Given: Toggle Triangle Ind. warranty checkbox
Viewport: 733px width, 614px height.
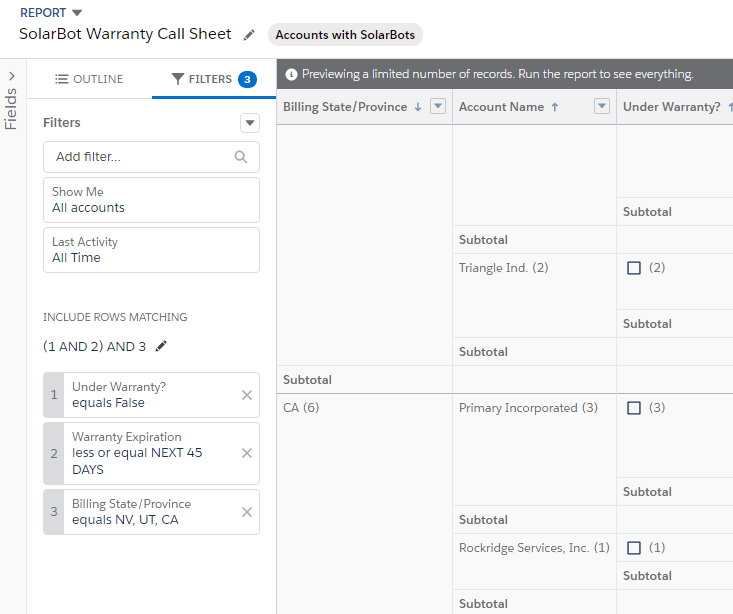Looking at the screenshot, I should point(633,268).
